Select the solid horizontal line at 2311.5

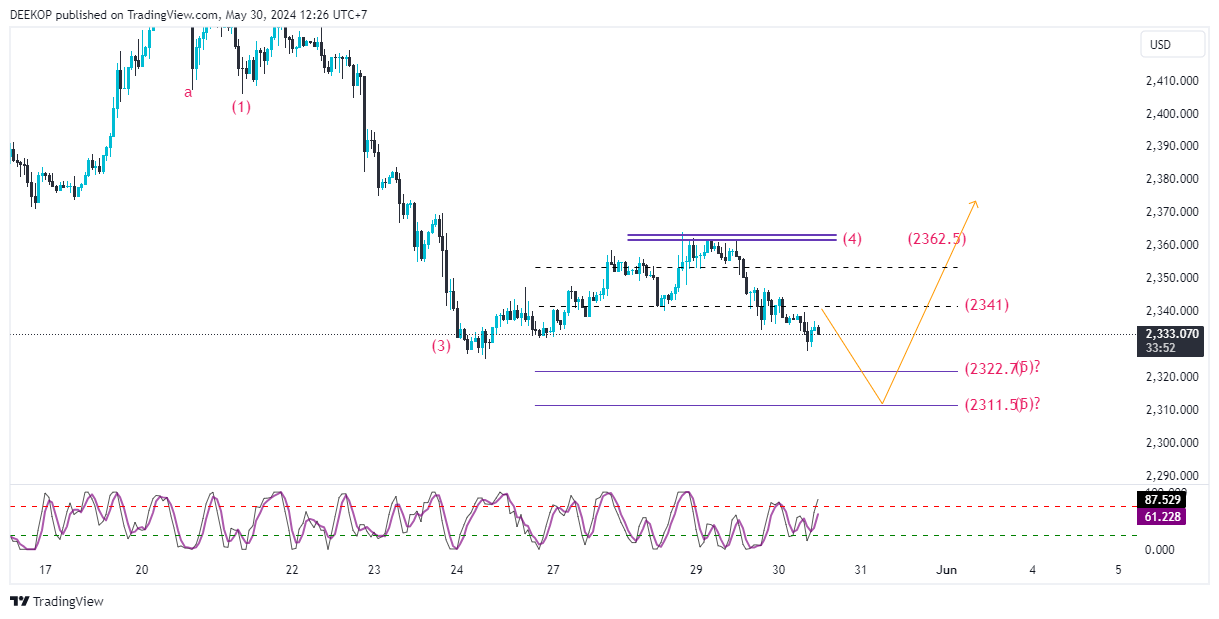tap(746, 405)
